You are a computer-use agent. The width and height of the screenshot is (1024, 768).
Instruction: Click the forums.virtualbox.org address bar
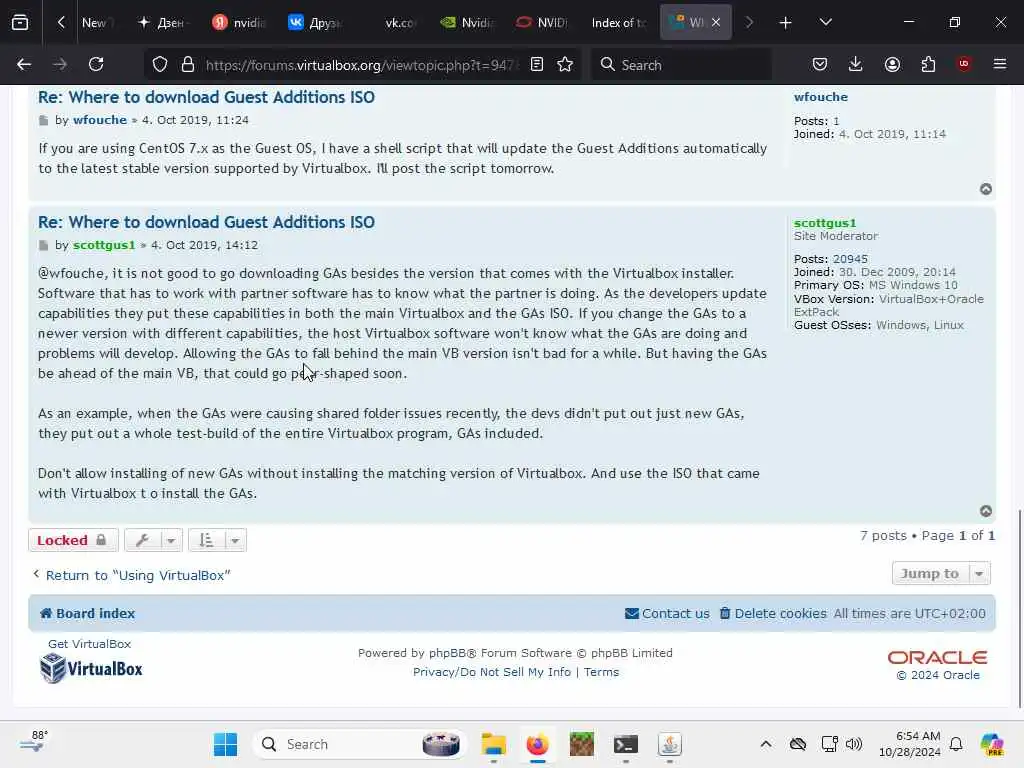362,65
